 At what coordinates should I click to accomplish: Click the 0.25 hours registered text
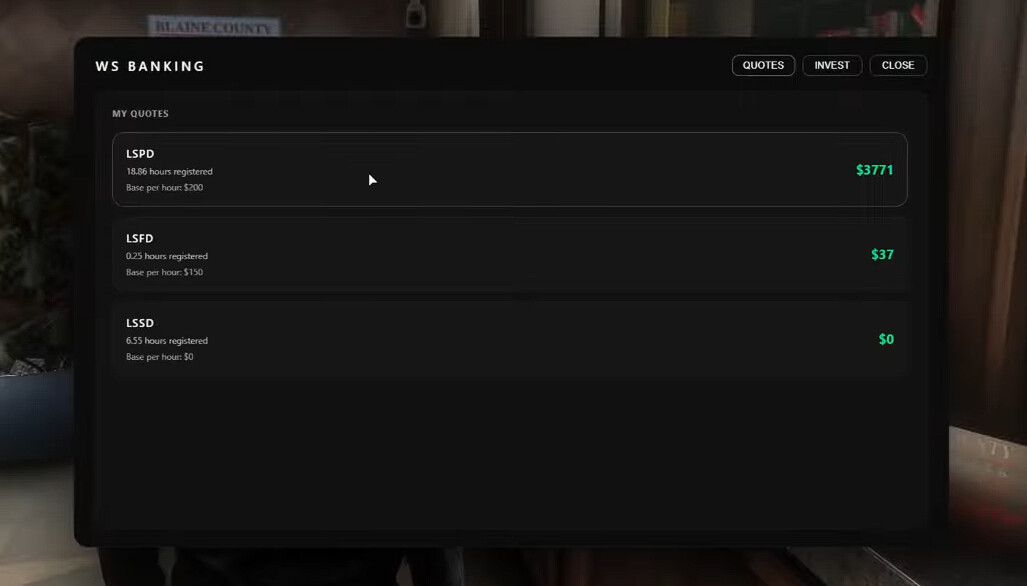coord(166,256)
